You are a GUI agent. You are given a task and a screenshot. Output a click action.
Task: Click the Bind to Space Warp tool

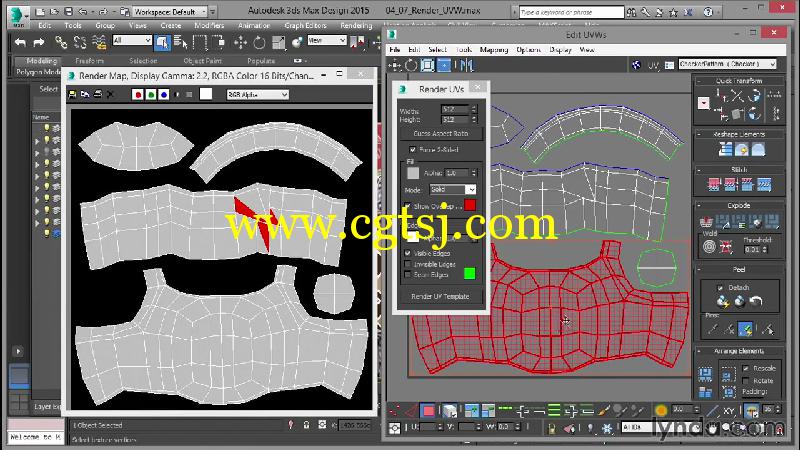tap(99, 42)
